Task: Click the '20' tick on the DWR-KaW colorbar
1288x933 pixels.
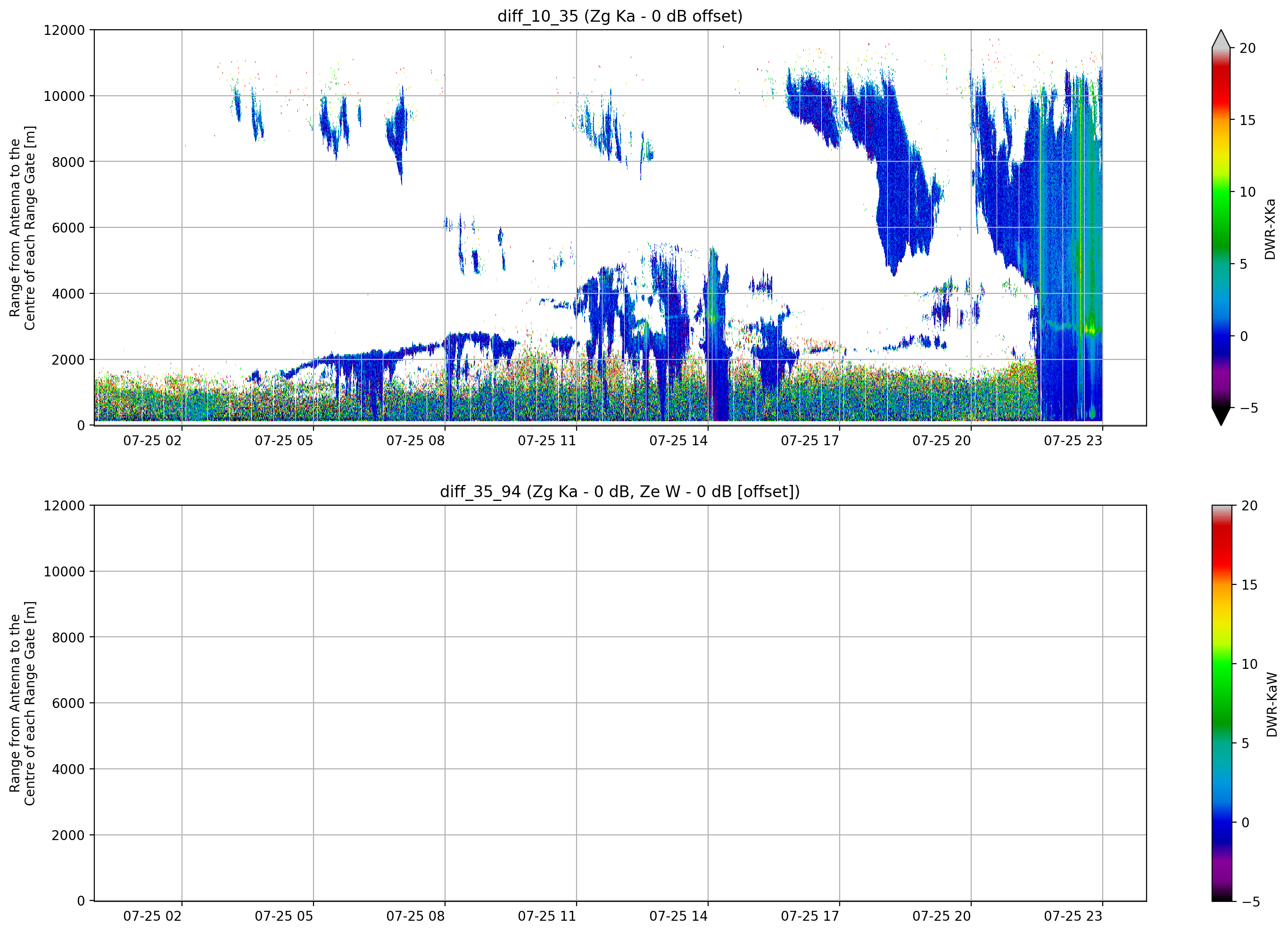Action: (1249, 506)
